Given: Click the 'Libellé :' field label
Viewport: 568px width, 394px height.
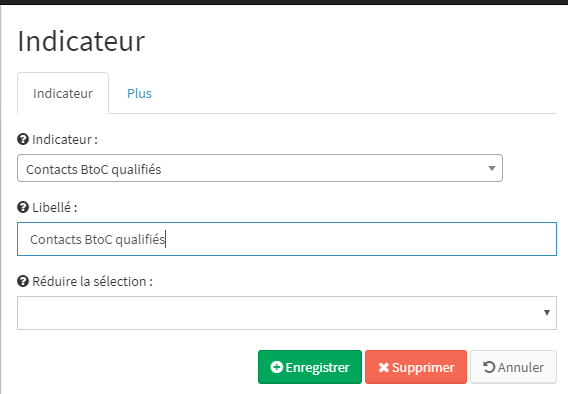Looking at the screenshot, I should click(54, 208).
